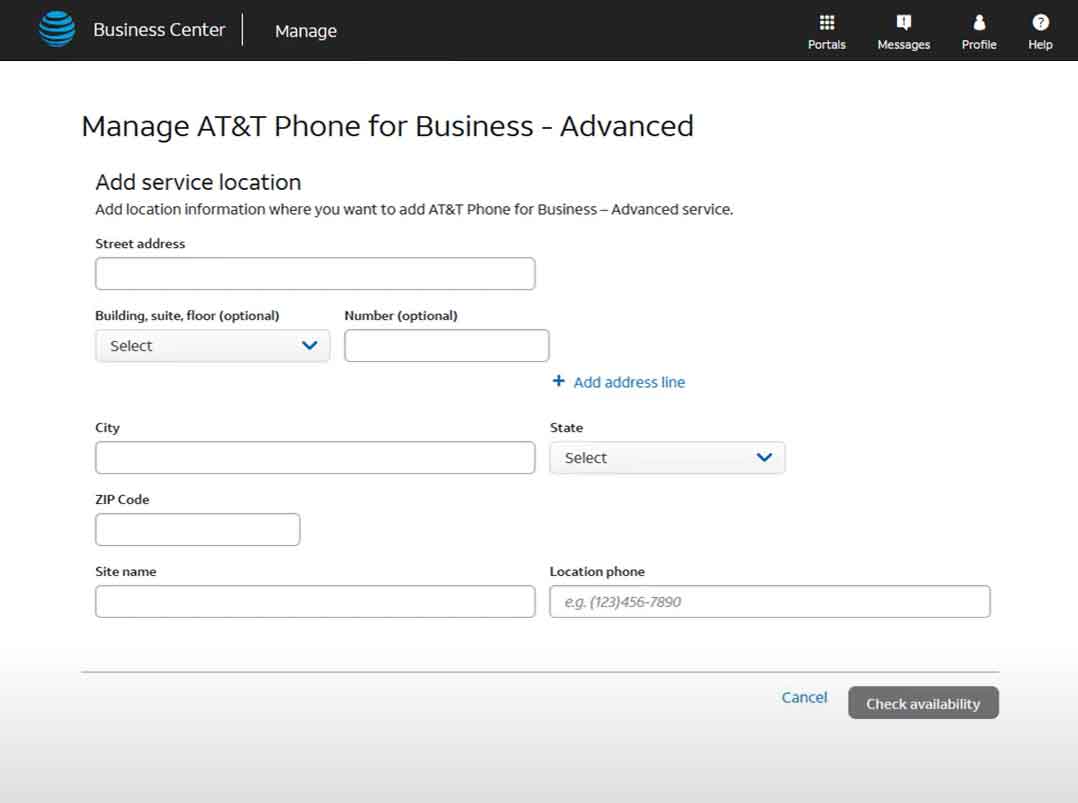Click the Add address line link
This screenshot has height=803, width=1078.
[x=629, y=382]
